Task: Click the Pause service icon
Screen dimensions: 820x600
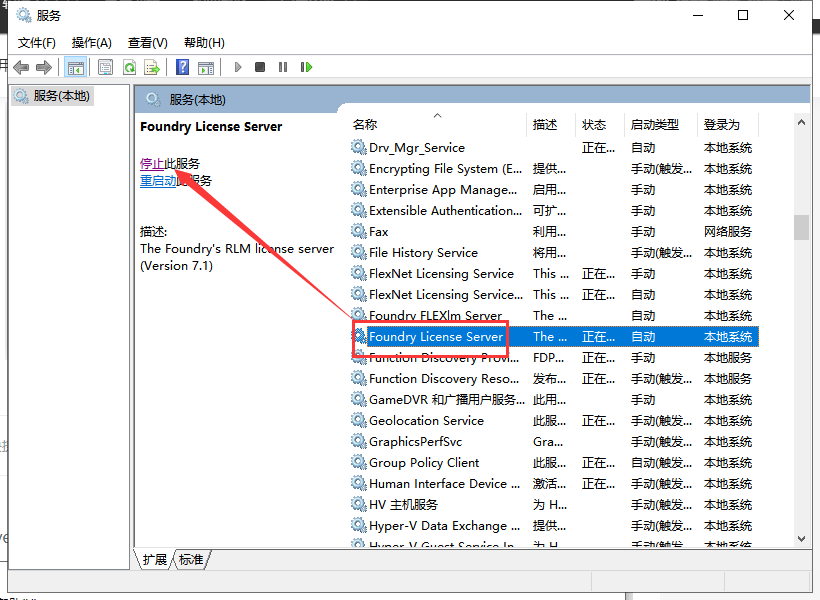Action: [x=283, y=67]
